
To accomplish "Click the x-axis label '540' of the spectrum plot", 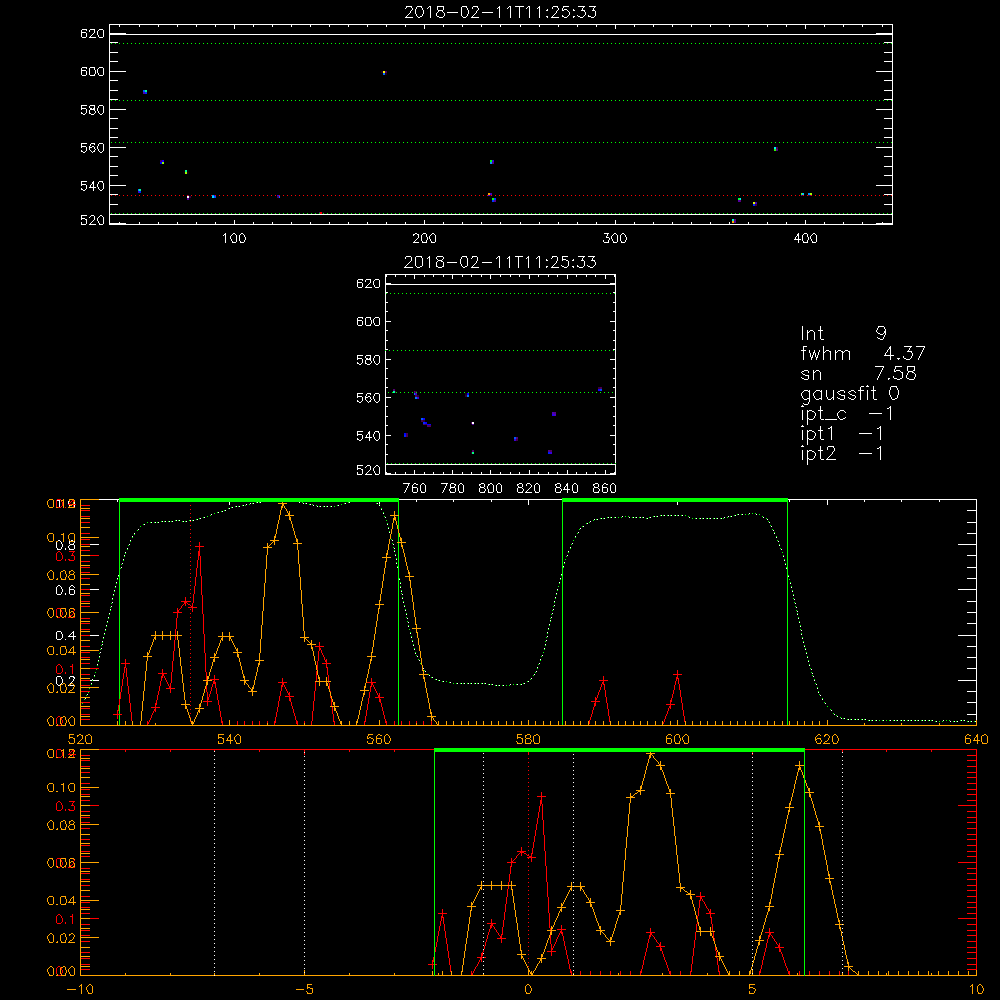I will [x=230, y=740].
